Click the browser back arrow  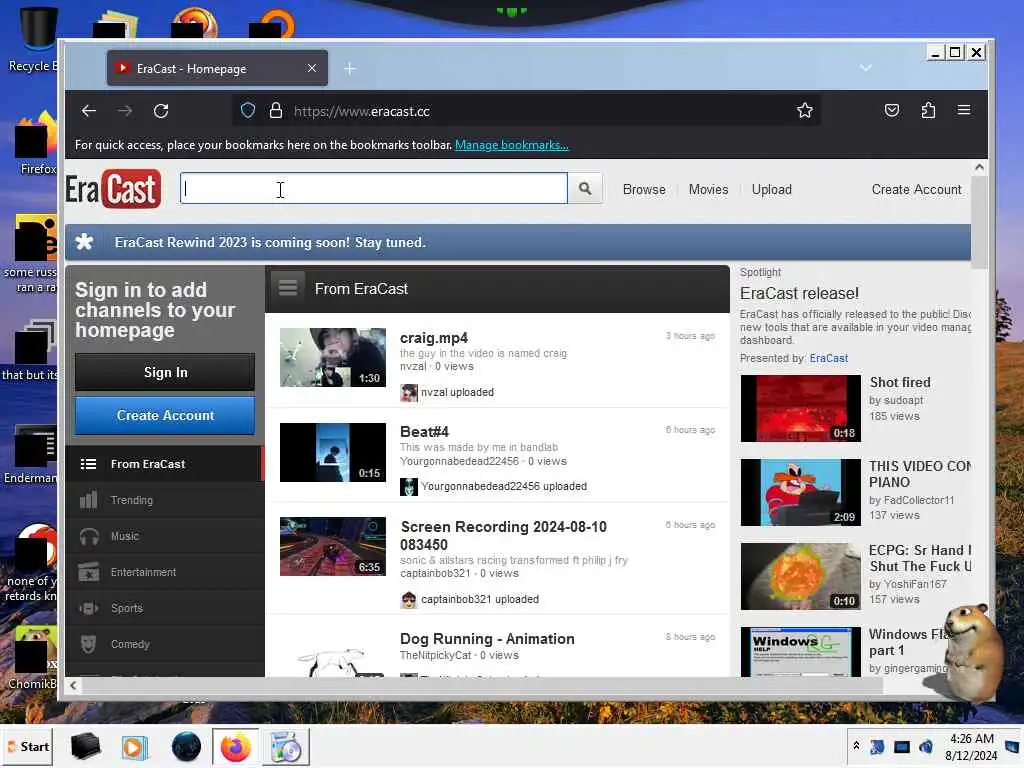tap(89, 111)
